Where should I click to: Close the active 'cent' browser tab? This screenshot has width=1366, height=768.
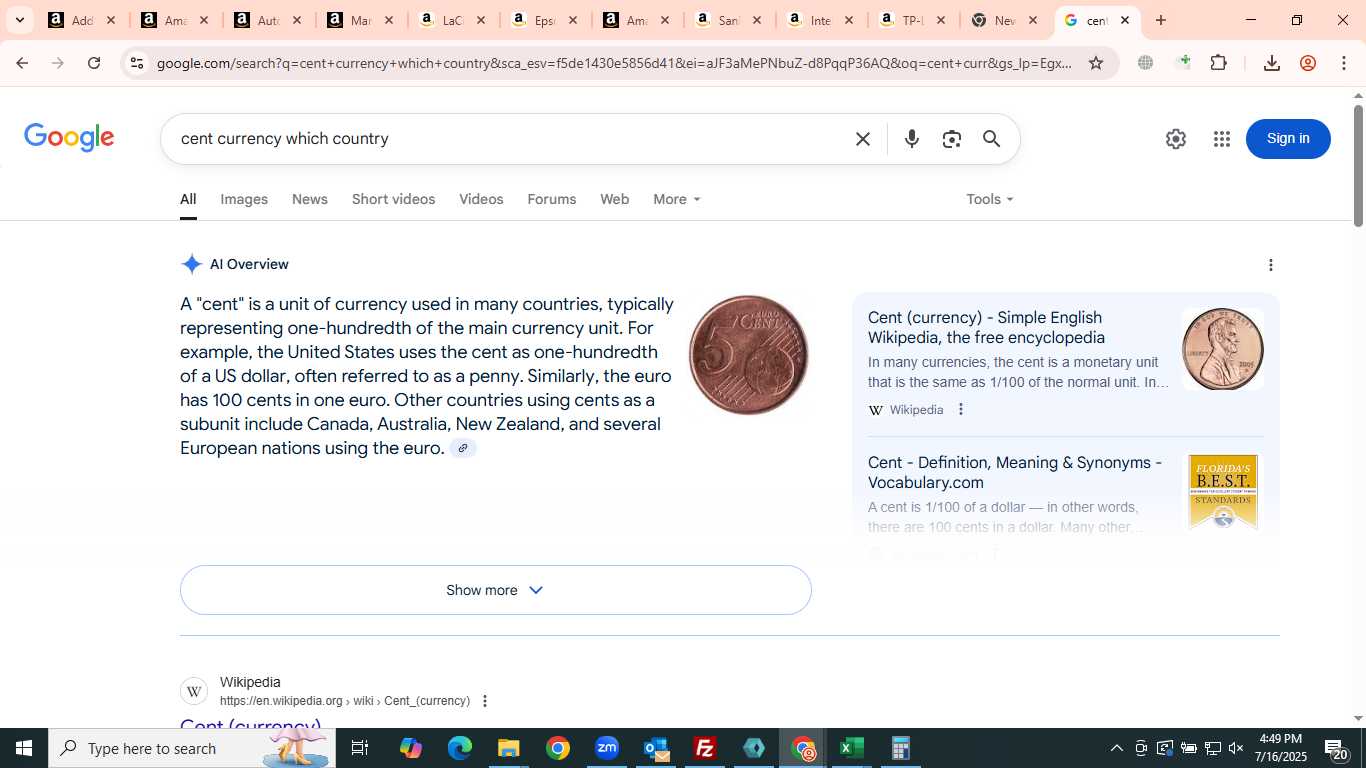pos(1125,20)
